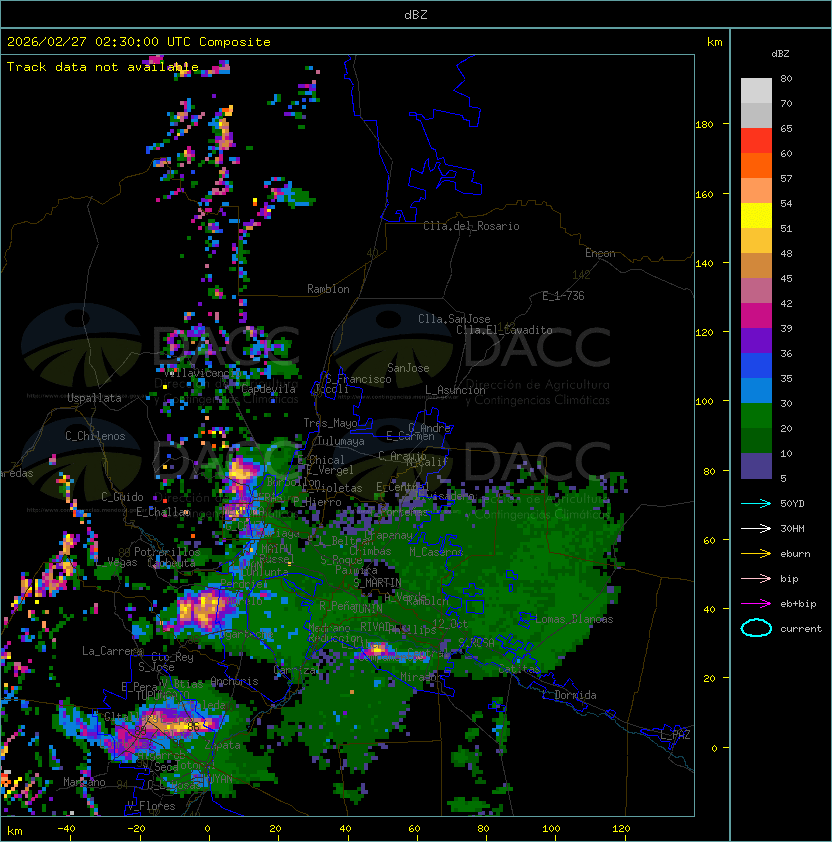Click the 'Anchoris' map label

click(x=234, y=681)
